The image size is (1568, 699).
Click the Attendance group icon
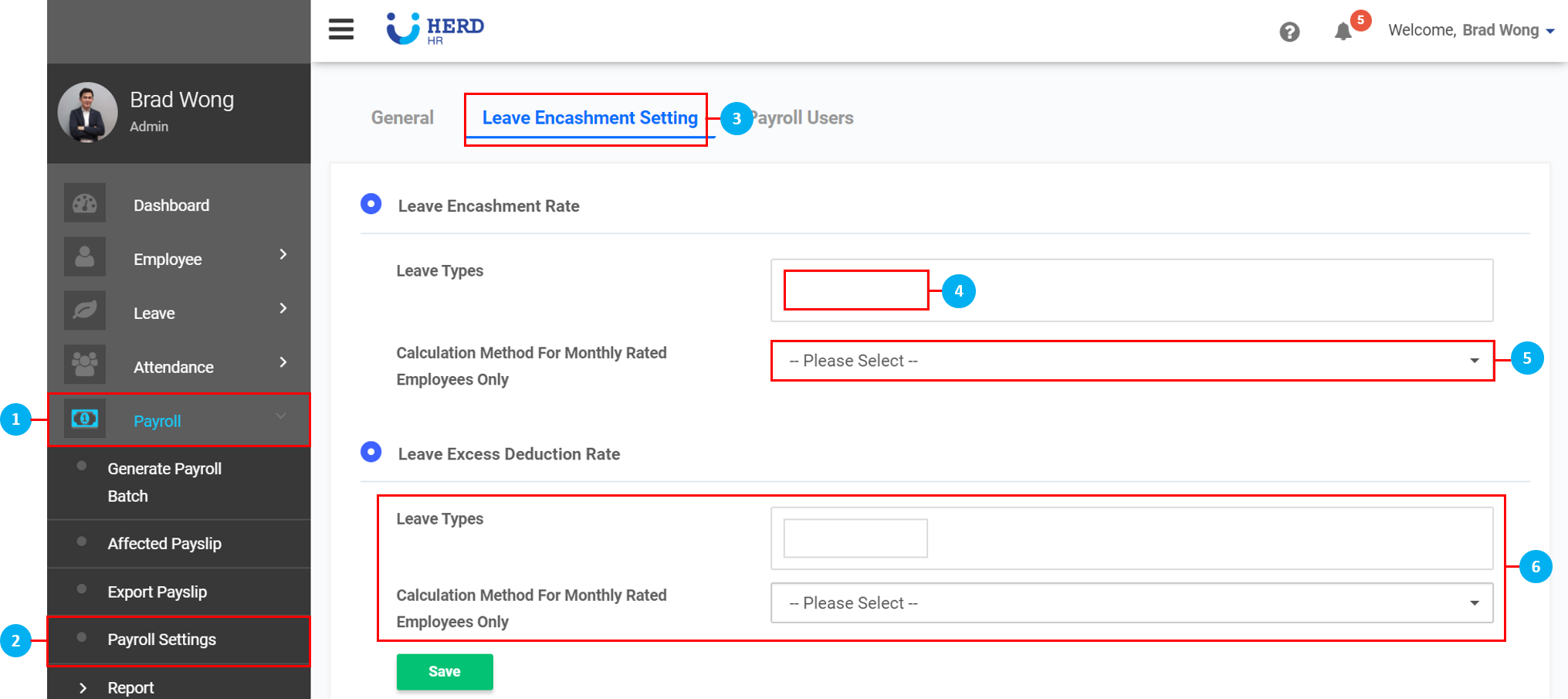click(85, 365)
